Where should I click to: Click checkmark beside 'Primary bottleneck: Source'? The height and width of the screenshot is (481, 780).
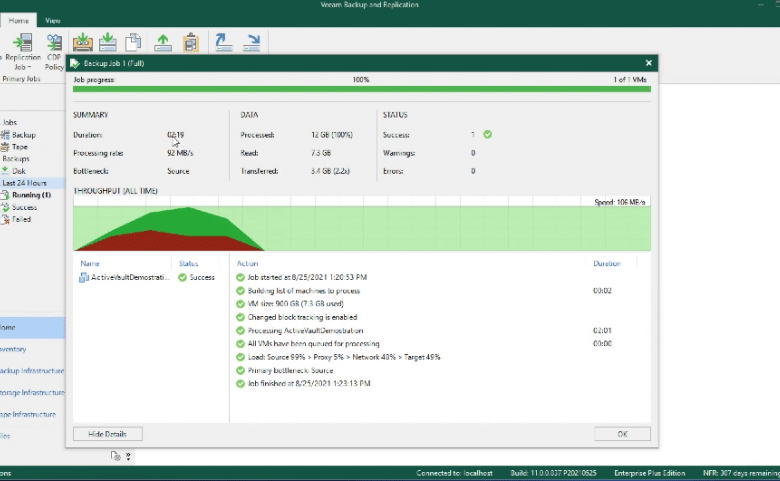pyautogui.click(x=240, y=370)
